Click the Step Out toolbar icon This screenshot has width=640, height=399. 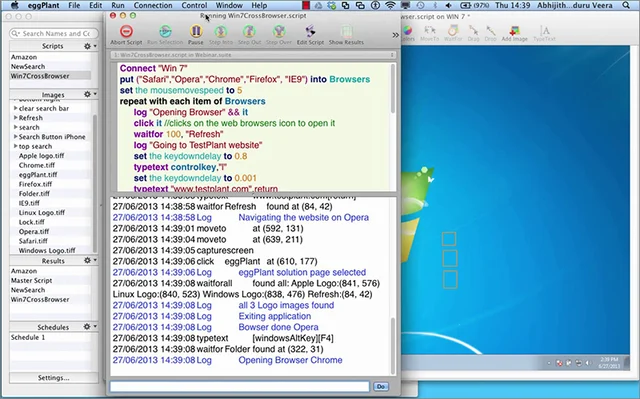(249, 31)
